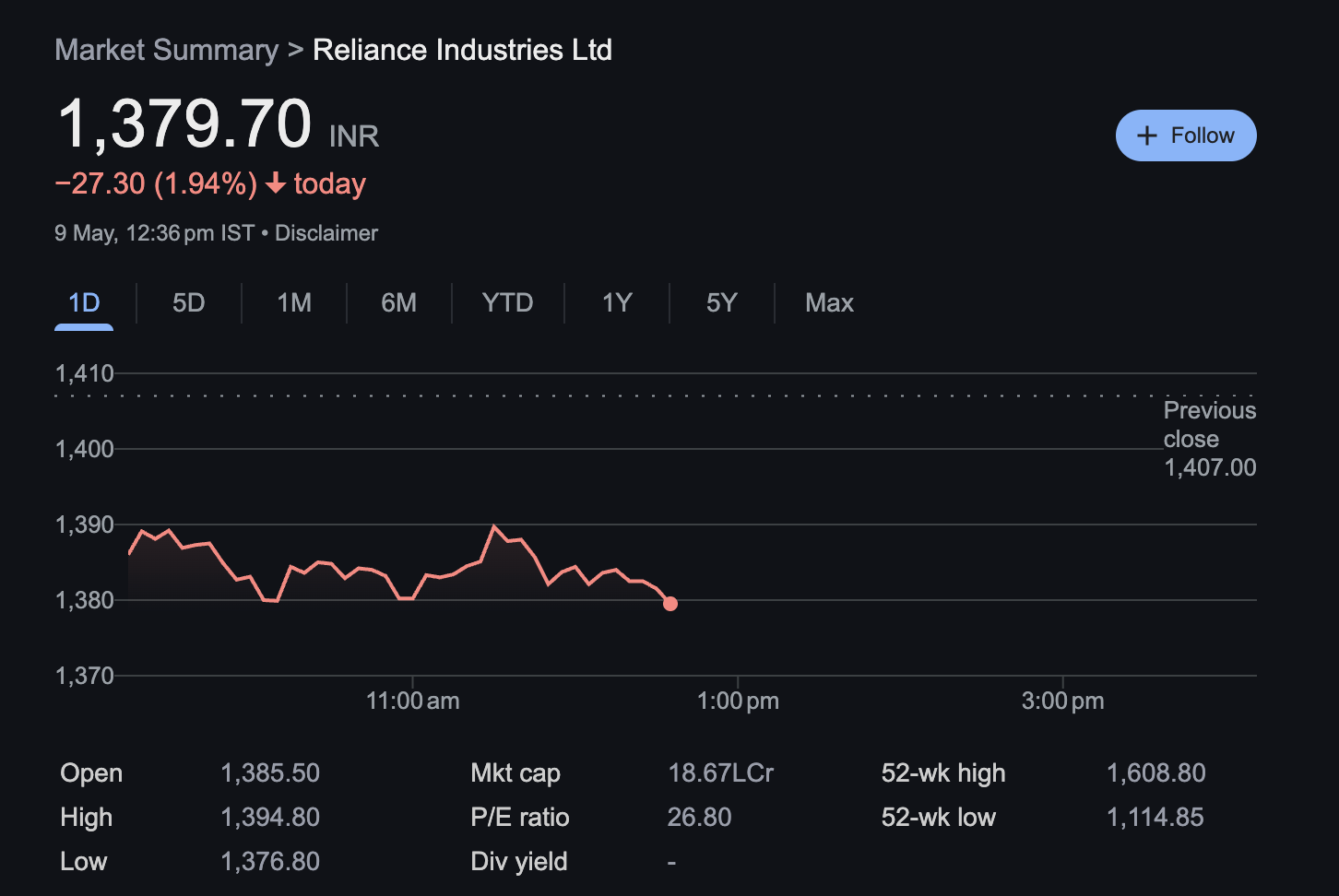This screenshot has width=1339, height=896.
Task: Open the 6M chart view
Action: (400, 302)
